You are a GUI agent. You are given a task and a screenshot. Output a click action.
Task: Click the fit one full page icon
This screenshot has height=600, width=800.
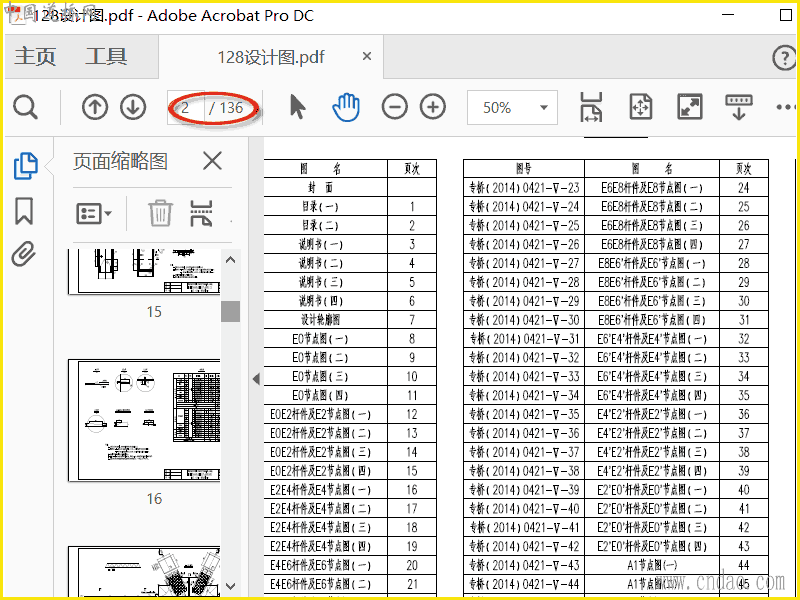(x=641, y=107)
